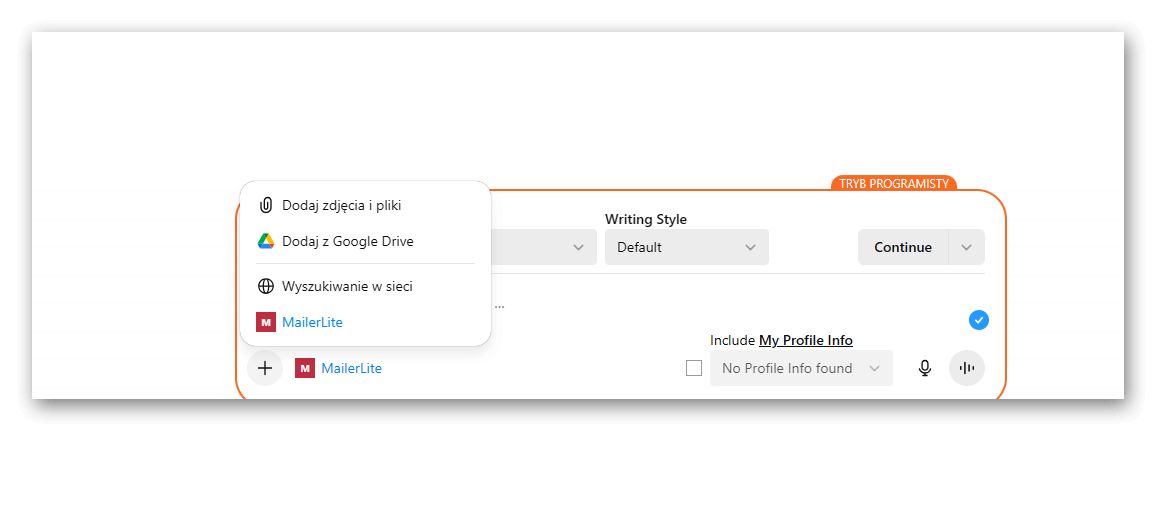Expand the partially hidden dropdown behind popup
Screen dimensions: 1156x506
click(x=577, y=247)
